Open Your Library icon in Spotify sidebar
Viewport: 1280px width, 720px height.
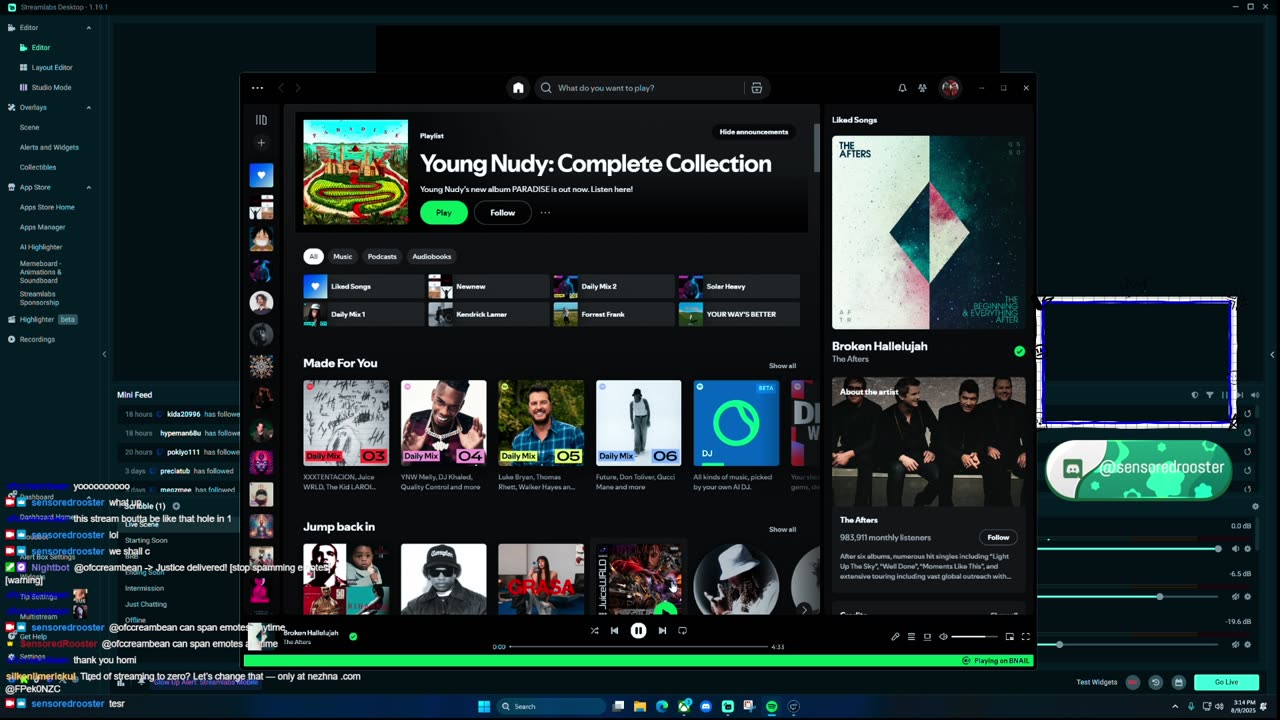[x=261, y=120]
